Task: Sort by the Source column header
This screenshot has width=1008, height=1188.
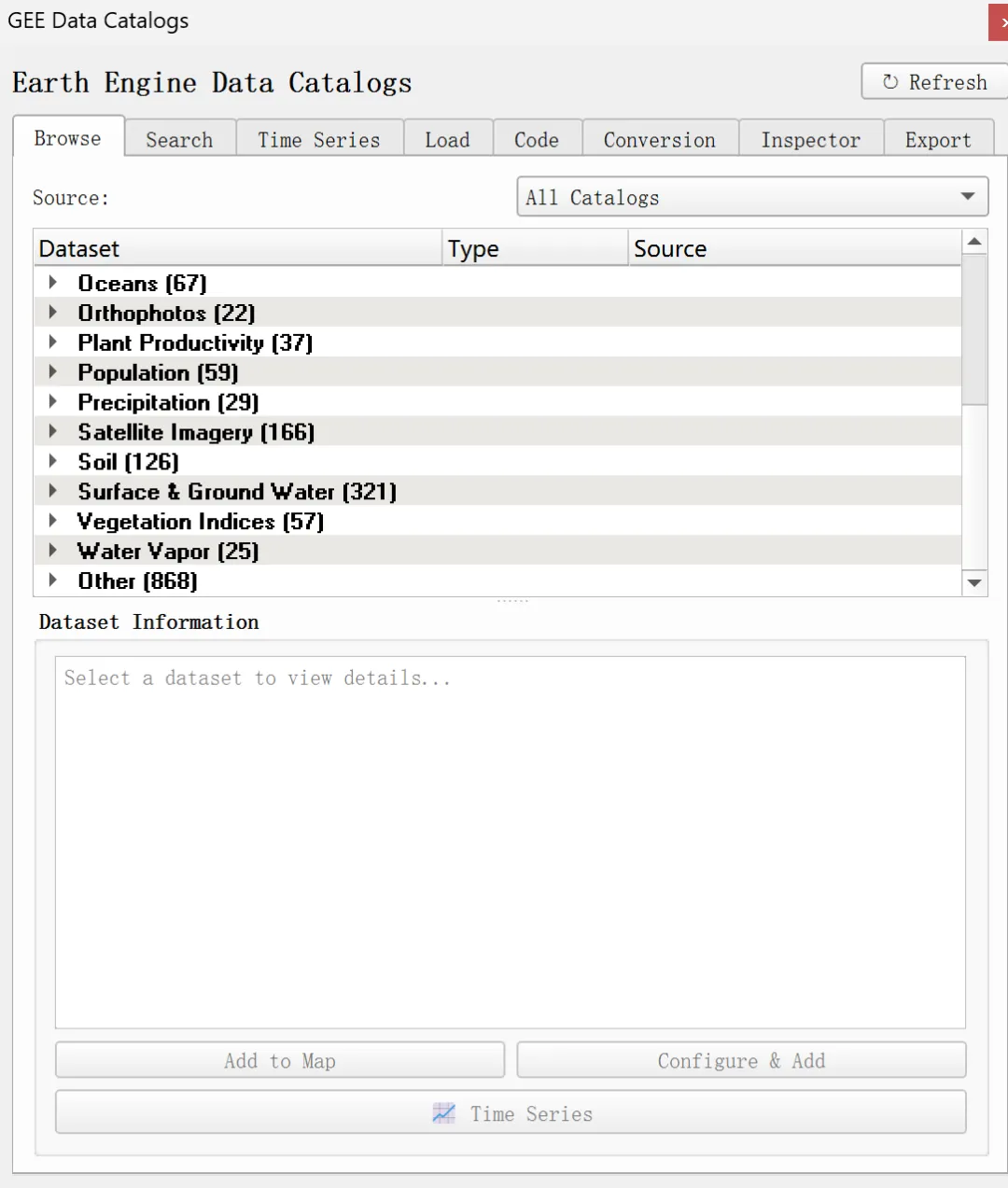Action: pos(794,248)
